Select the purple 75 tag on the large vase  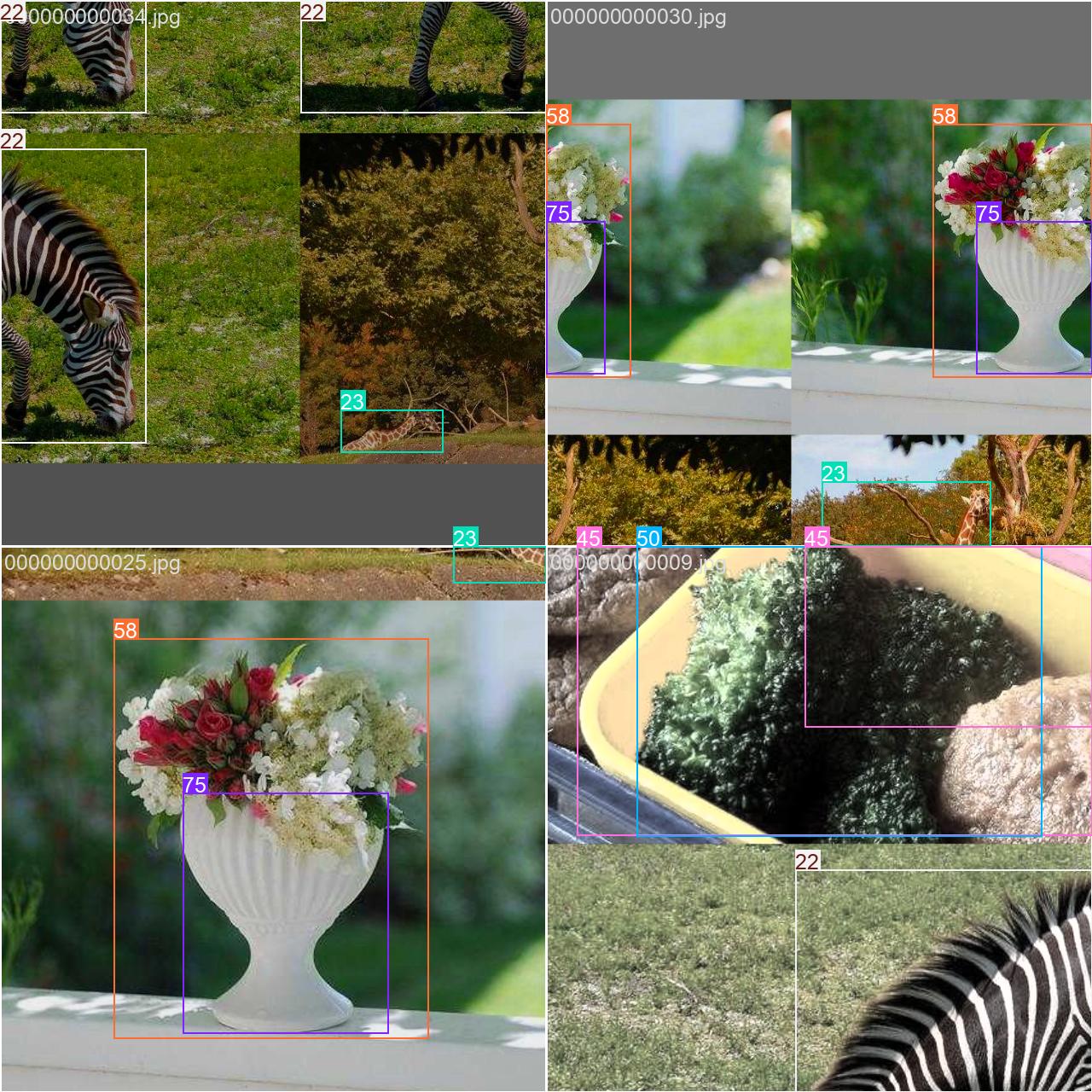(x=195, y=785)
